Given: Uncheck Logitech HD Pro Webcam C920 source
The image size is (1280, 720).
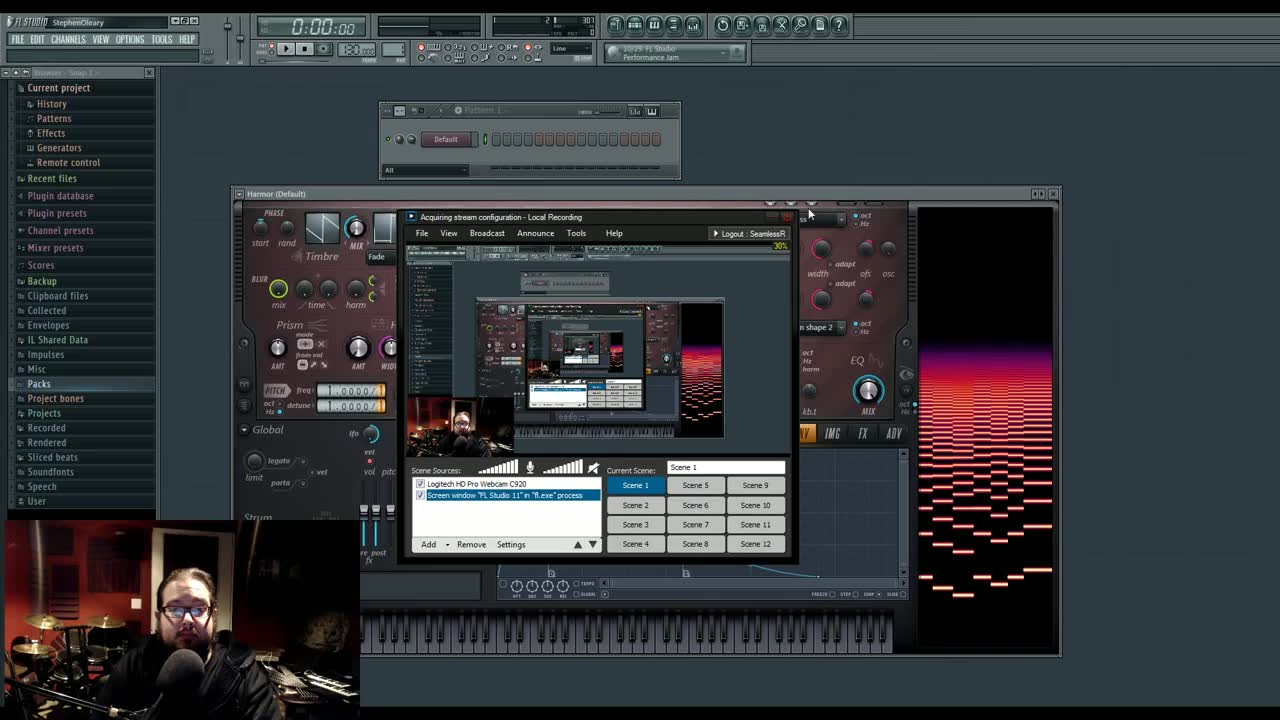Looking at the screenshot, I should tap(420, 484).
